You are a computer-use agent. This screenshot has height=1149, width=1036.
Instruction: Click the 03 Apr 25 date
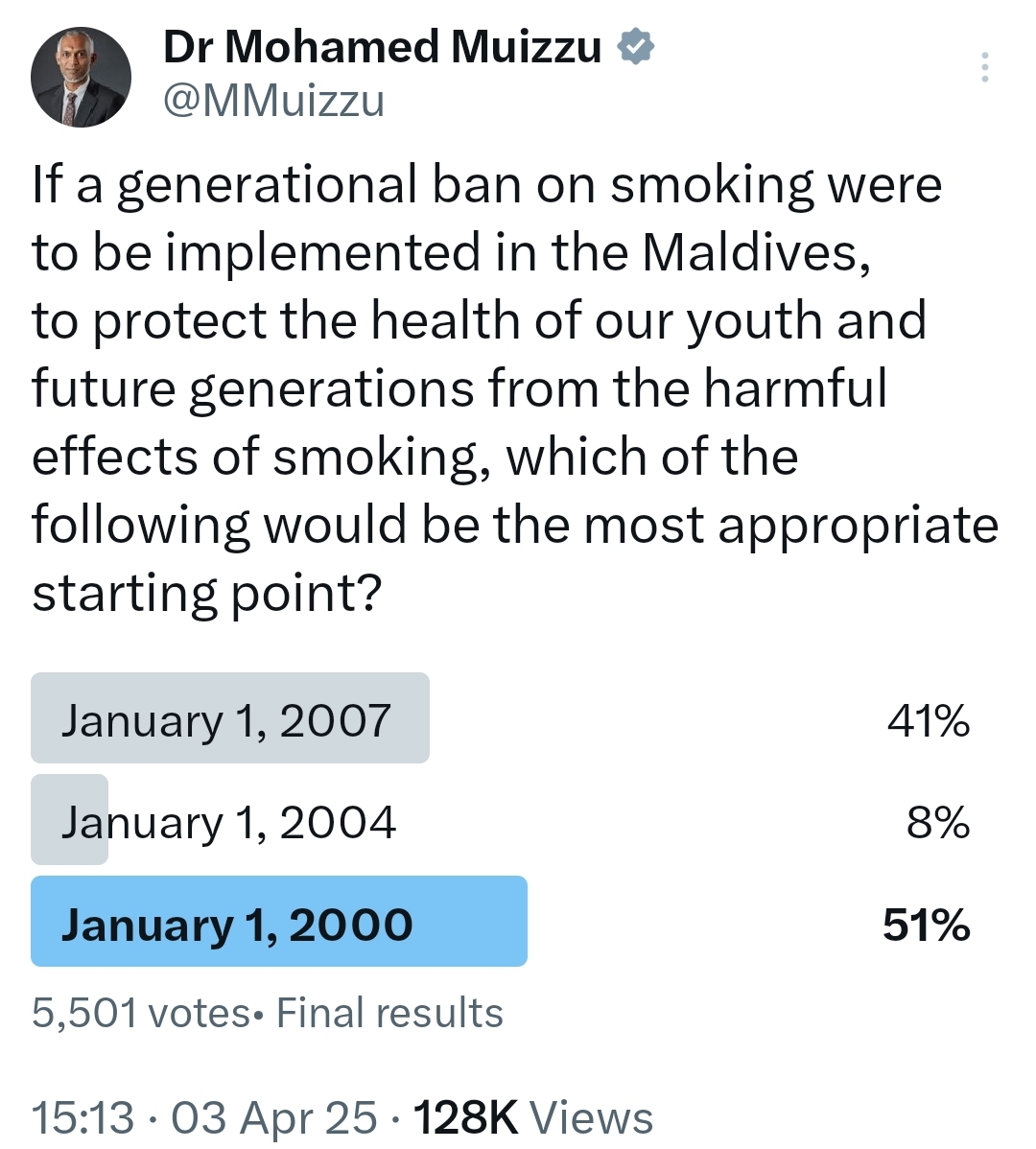click(x=274, y=1118)
